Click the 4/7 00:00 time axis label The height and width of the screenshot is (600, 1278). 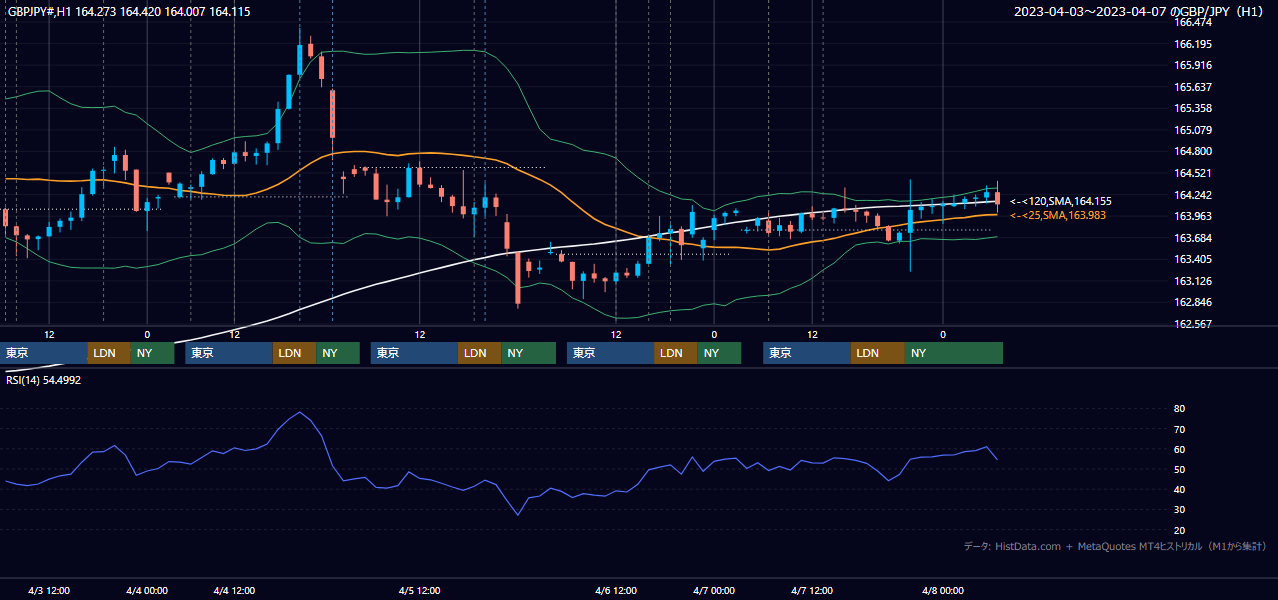(x=714, y=591)
